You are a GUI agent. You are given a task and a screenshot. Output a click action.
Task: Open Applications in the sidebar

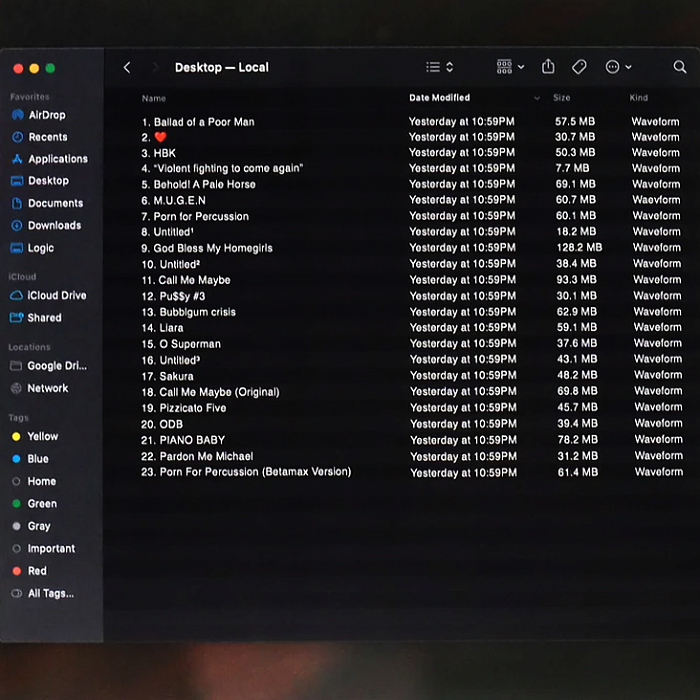coord(50,159)
